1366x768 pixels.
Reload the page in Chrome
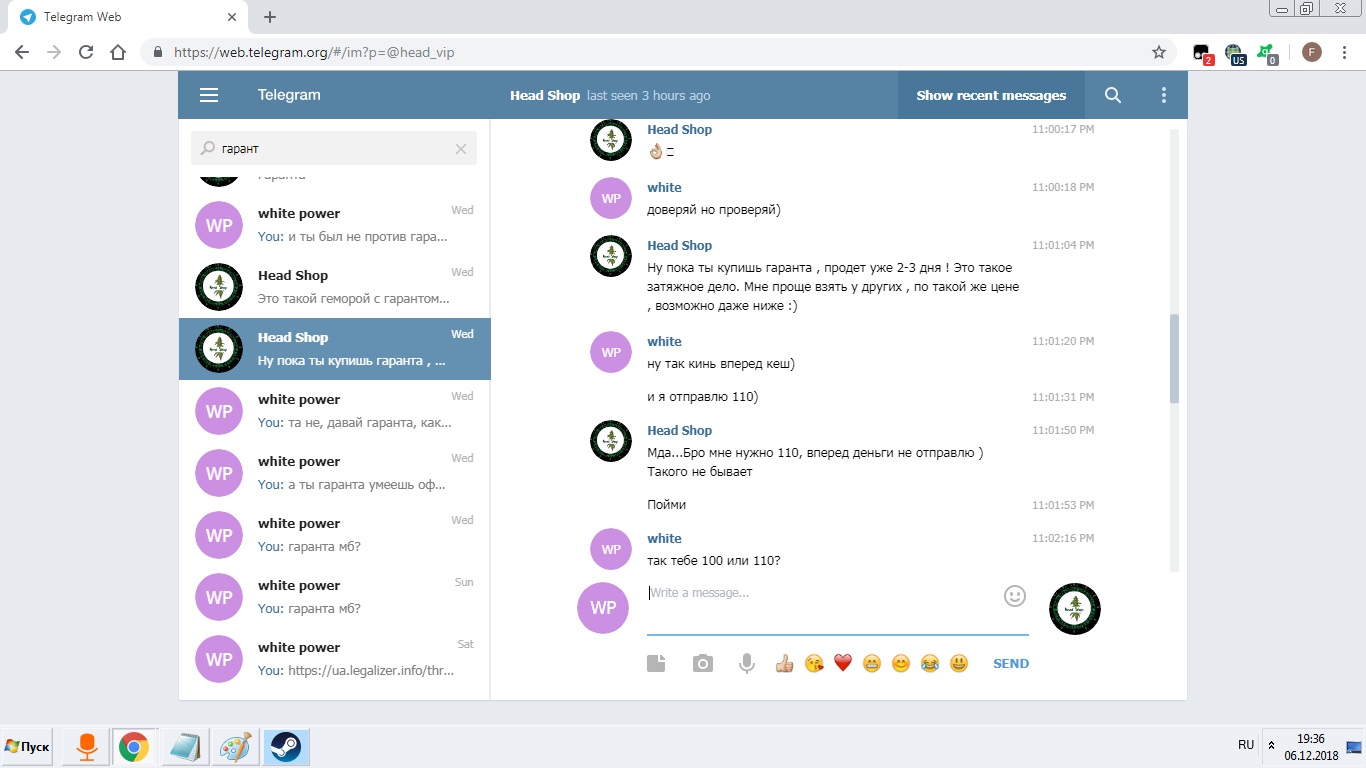pyautogui.click(x=86, y=52)
